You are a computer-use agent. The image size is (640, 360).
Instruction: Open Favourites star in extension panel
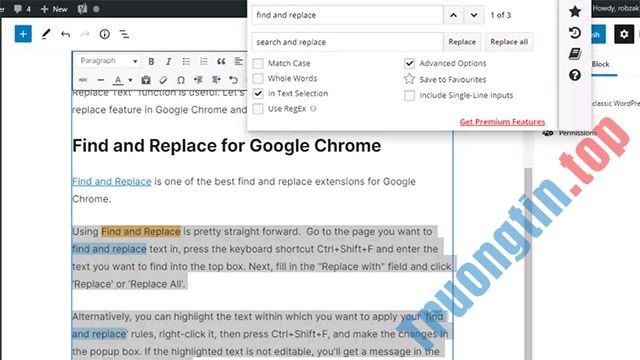coord(575,11)
